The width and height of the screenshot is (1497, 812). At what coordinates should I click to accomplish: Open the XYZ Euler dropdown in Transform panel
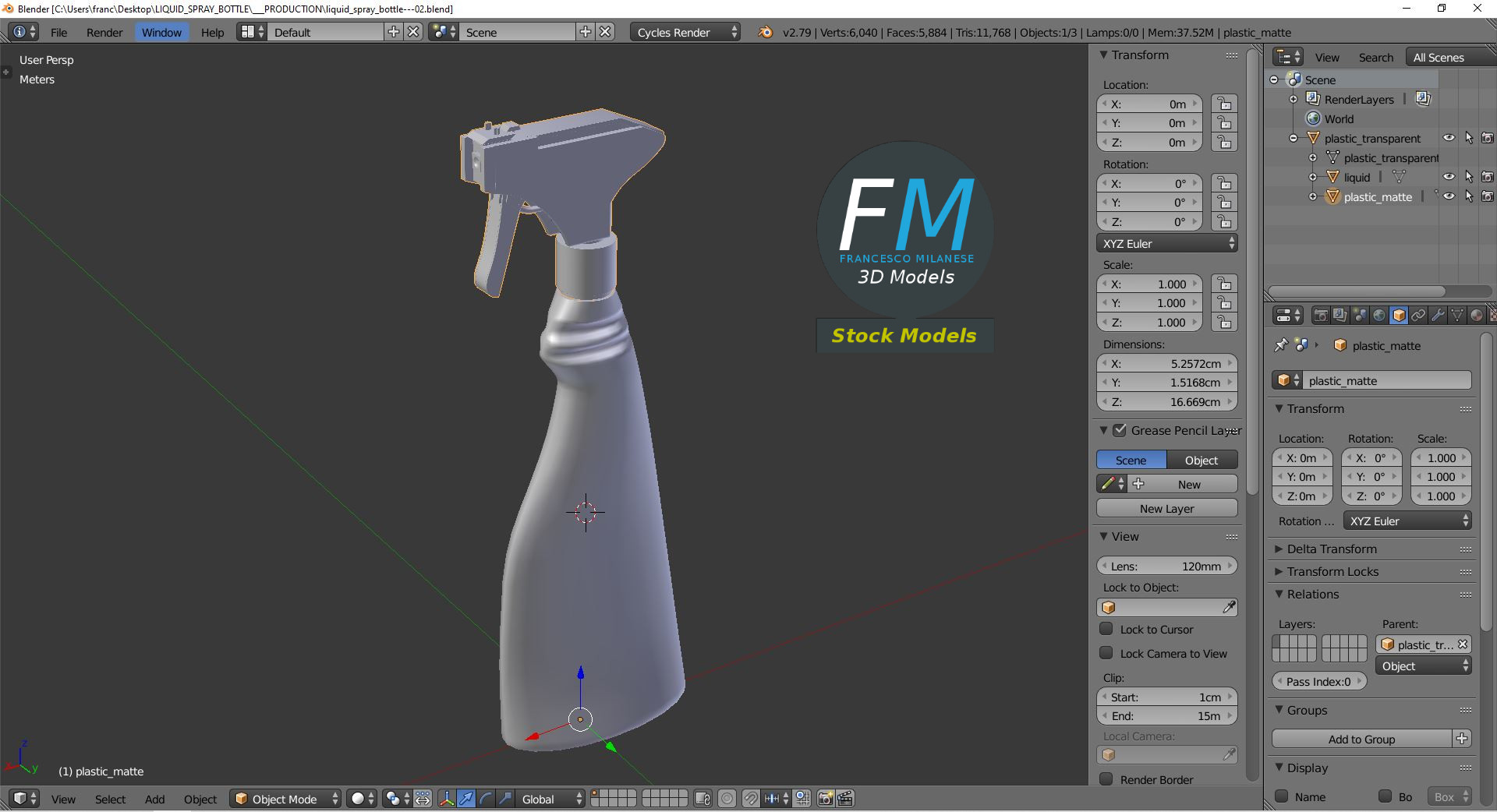tap(1166, 243)
